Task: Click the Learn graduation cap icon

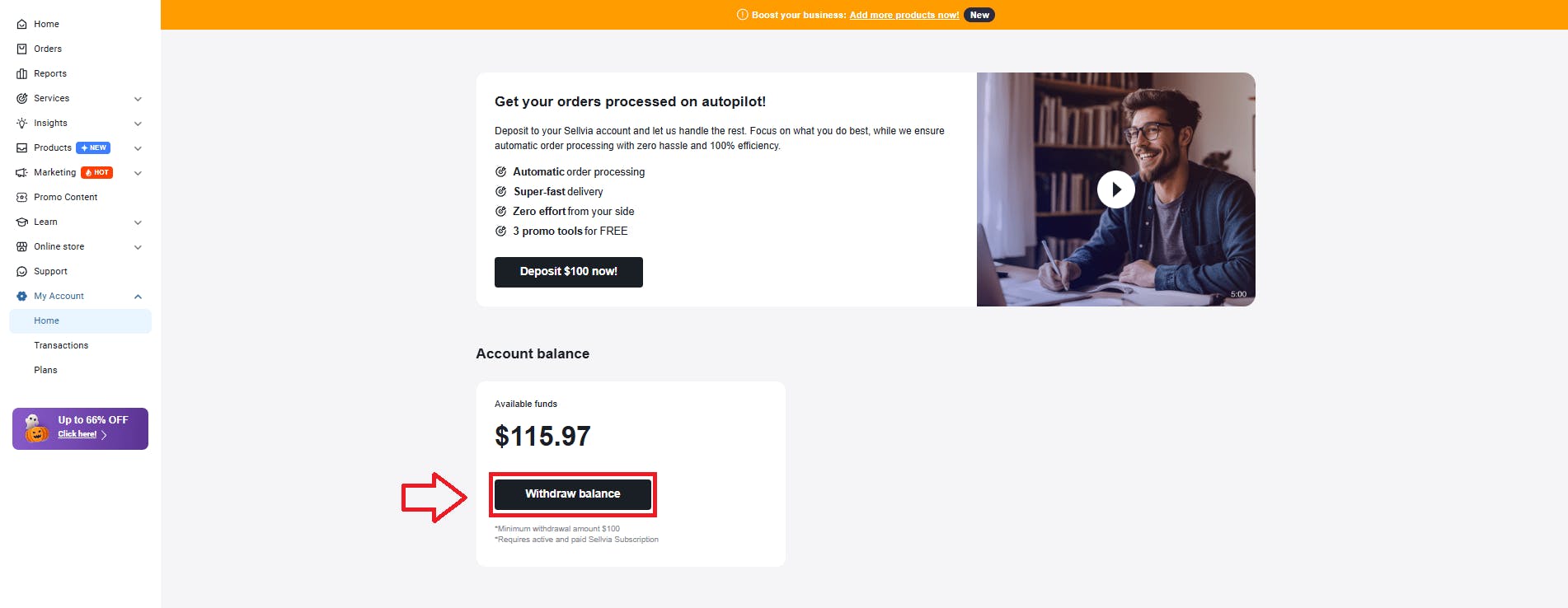Action: (x=22, y=222)
